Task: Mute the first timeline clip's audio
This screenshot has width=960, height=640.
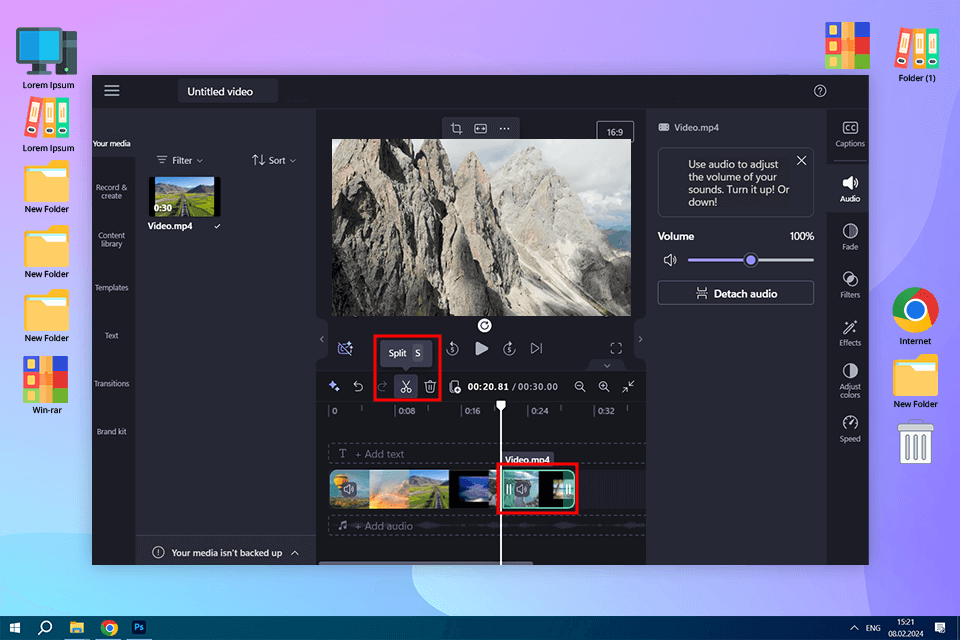Action: pyautogui.click(x=348, y=489)
